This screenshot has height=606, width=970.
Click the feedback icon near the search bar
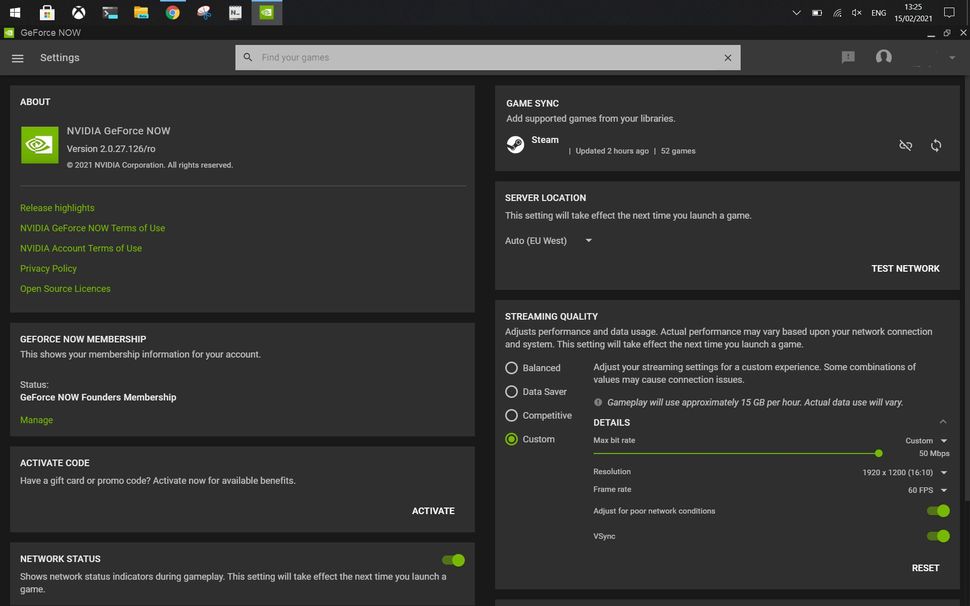(x=847, y=57)
